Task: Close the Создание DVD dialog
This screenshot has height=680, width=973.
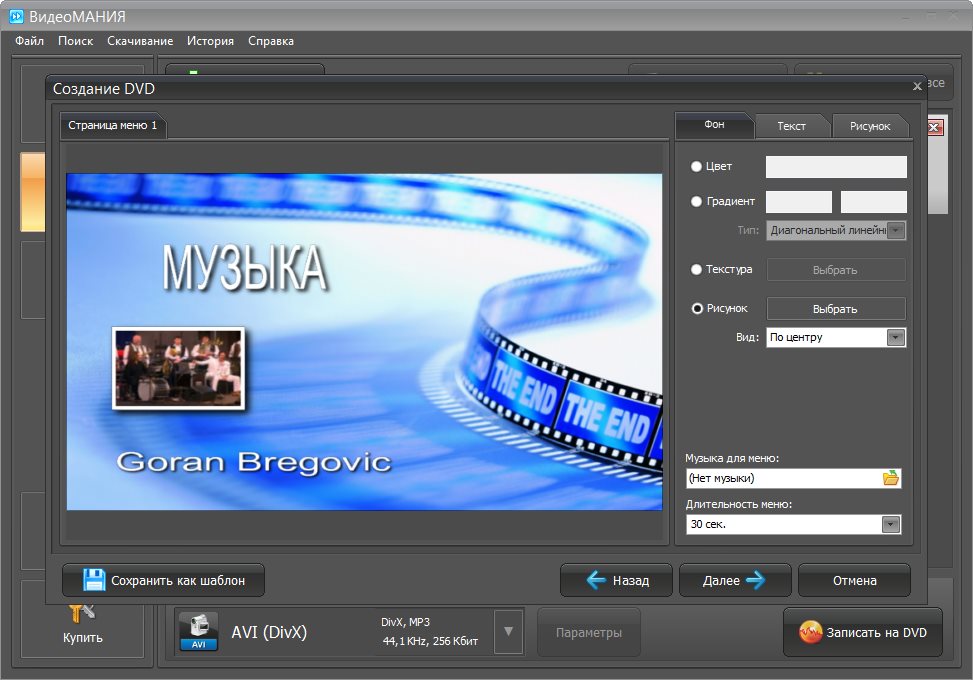Action: tap(917, 86)
